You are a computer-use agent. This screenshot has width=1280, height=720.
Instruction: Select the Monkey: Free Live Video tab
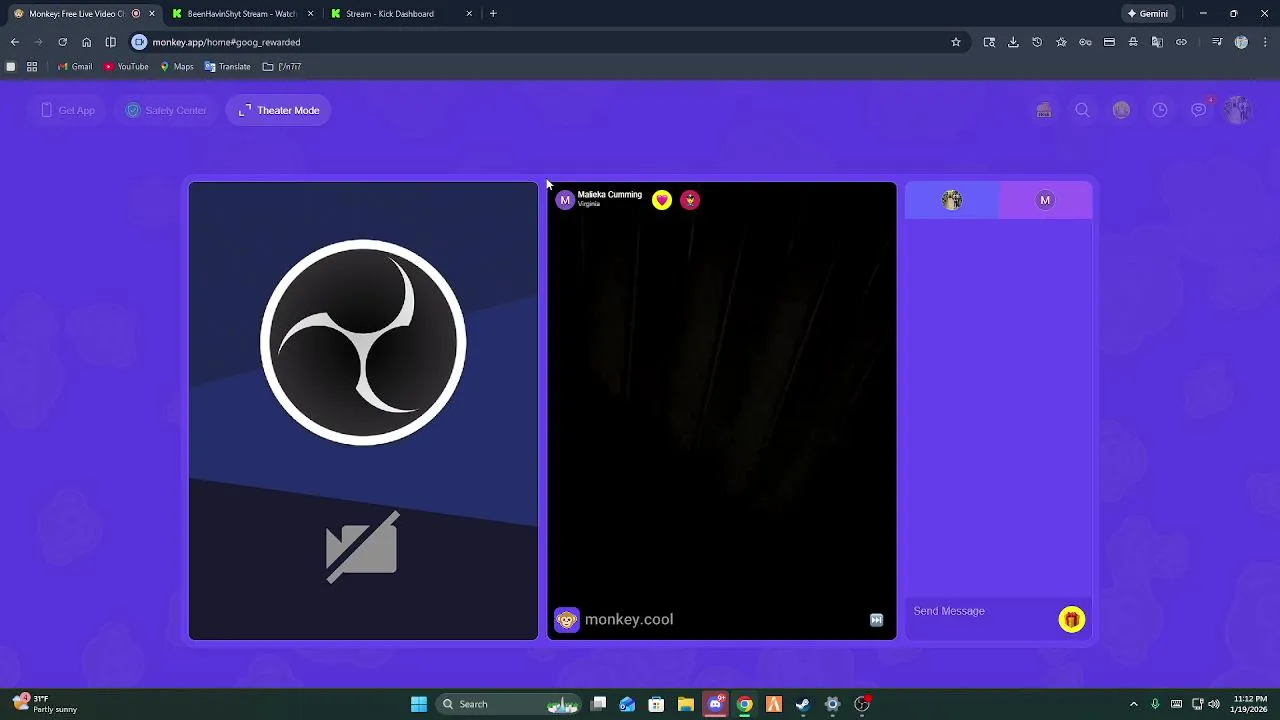tap(82, 14)
